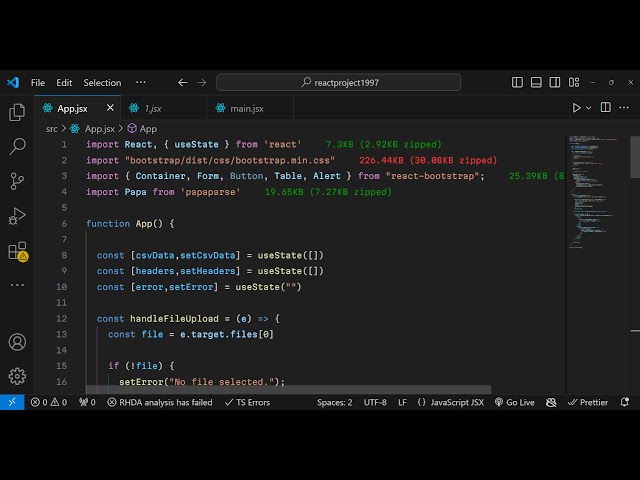Switch to the main.jsx tab
640x480 pixels.
(x=246, y=108)
